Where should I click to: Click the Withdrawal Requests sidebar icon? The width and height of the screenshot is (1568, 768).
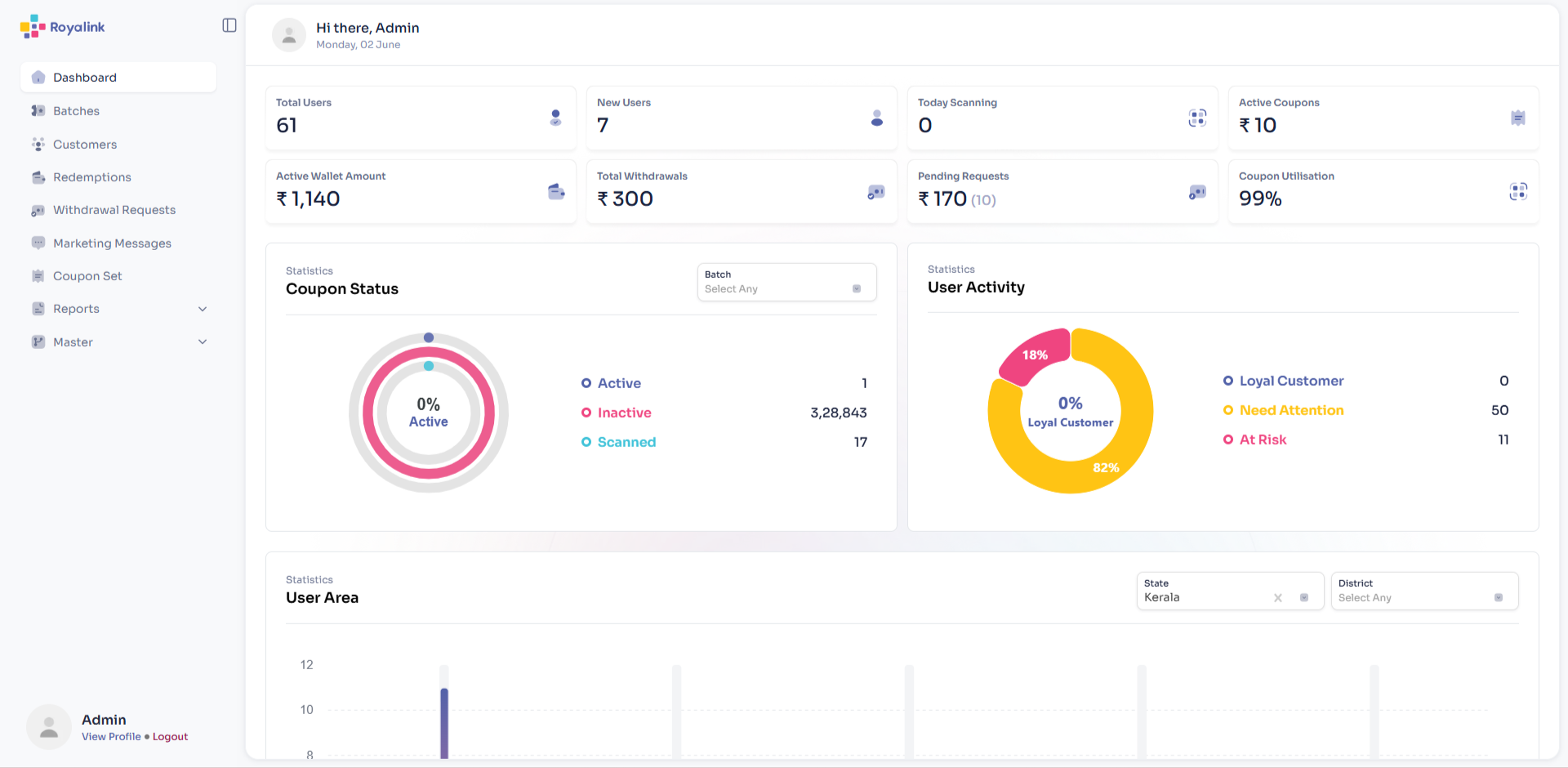coord(38,210)
